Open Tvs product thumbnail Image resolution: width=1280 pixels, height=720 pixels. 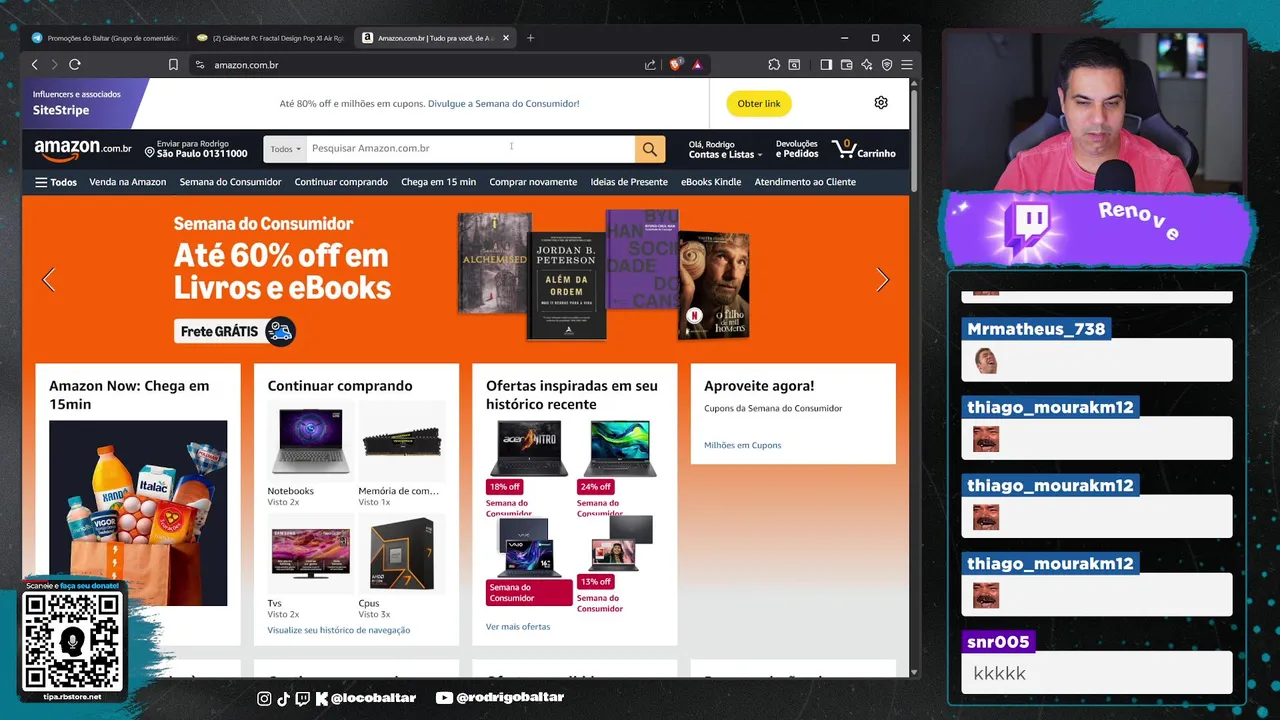(x=310, y=555)
